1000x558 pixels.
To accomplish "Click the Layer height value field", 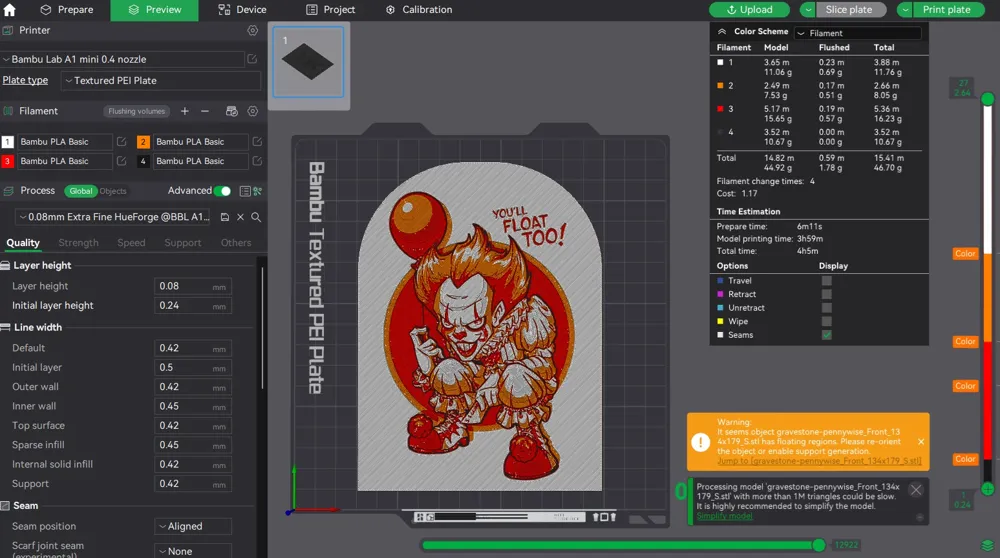I will tap(192, 286).
